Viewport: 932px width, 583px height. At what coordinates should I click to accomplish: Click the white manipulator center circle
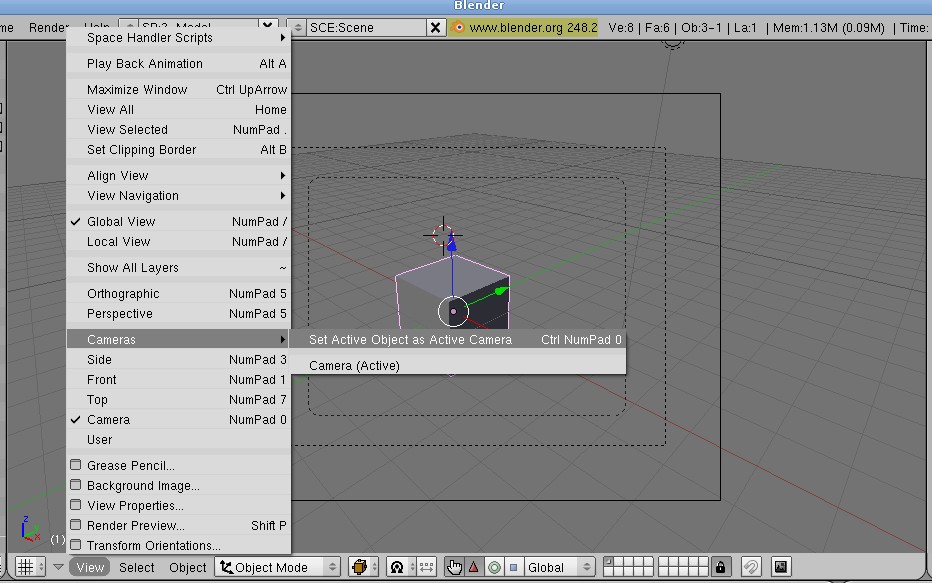pos(453,311)
